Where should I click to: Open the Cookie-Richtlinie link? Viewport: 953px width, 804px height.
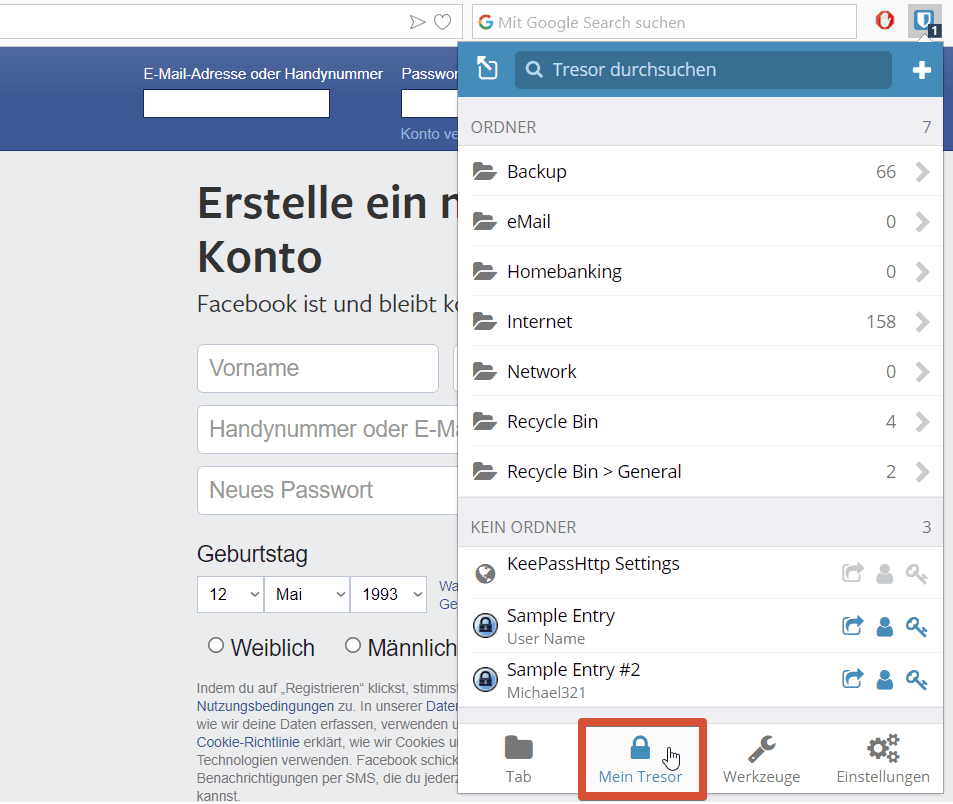[248, 742]
